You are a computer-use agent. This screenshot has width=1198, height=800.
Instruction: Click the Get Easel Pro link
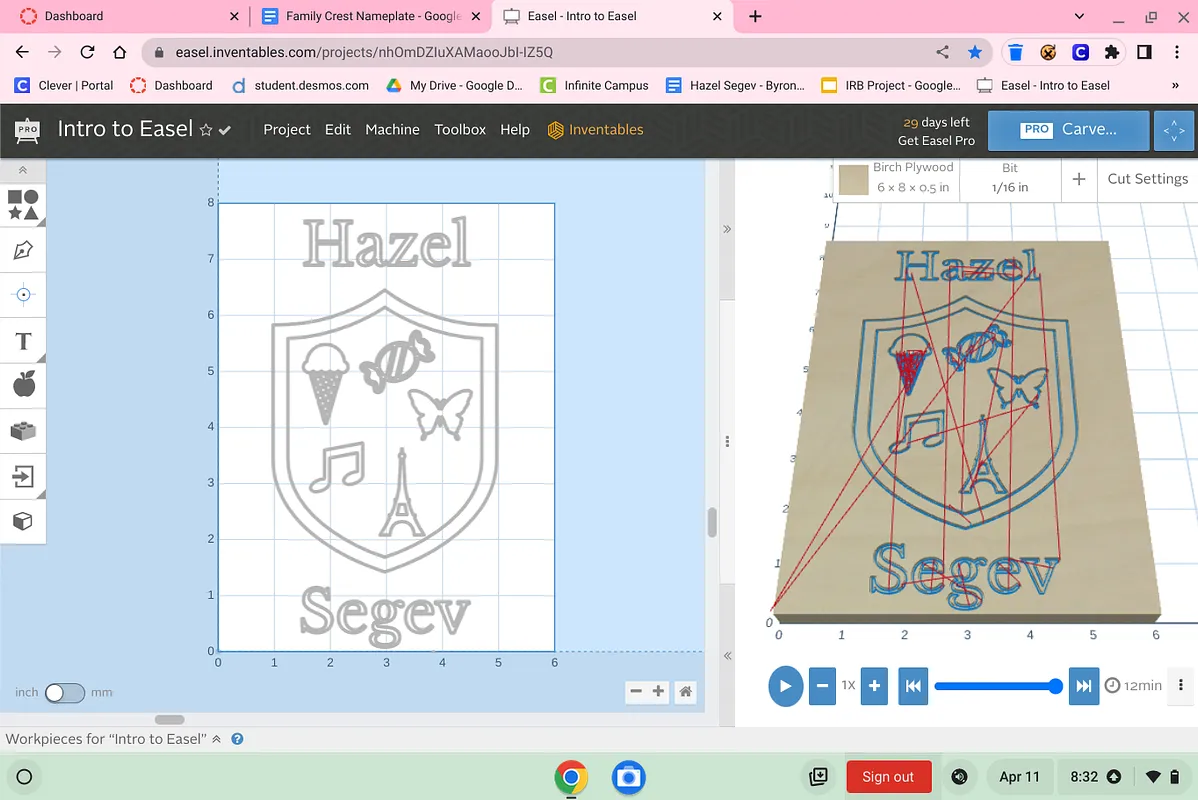[x=936, y=141]
